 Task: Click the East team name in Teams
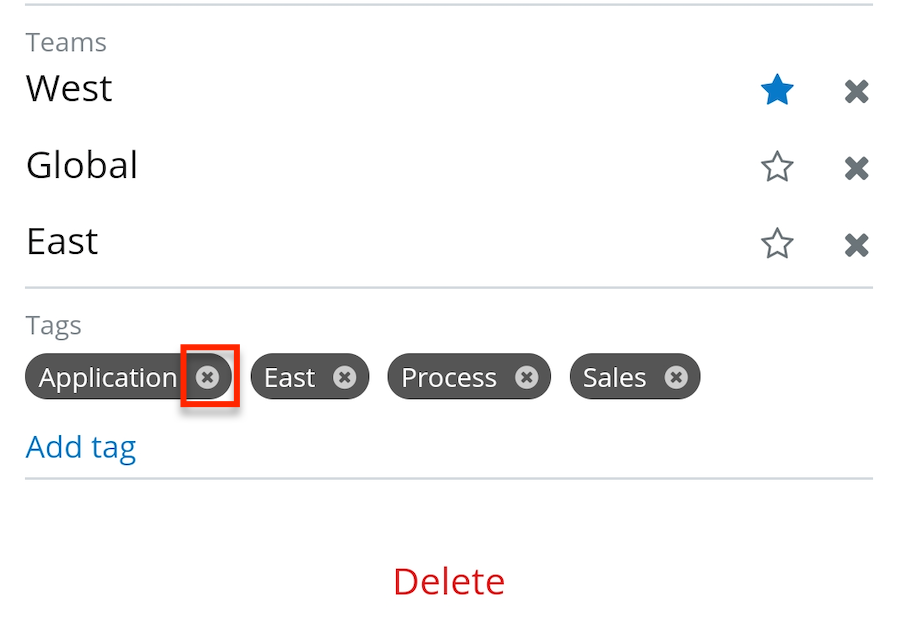[62, 242]
